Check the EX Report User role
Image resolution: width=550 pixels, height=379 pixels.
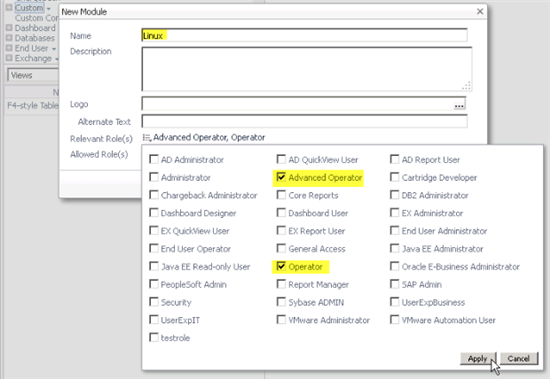point(281,231)
